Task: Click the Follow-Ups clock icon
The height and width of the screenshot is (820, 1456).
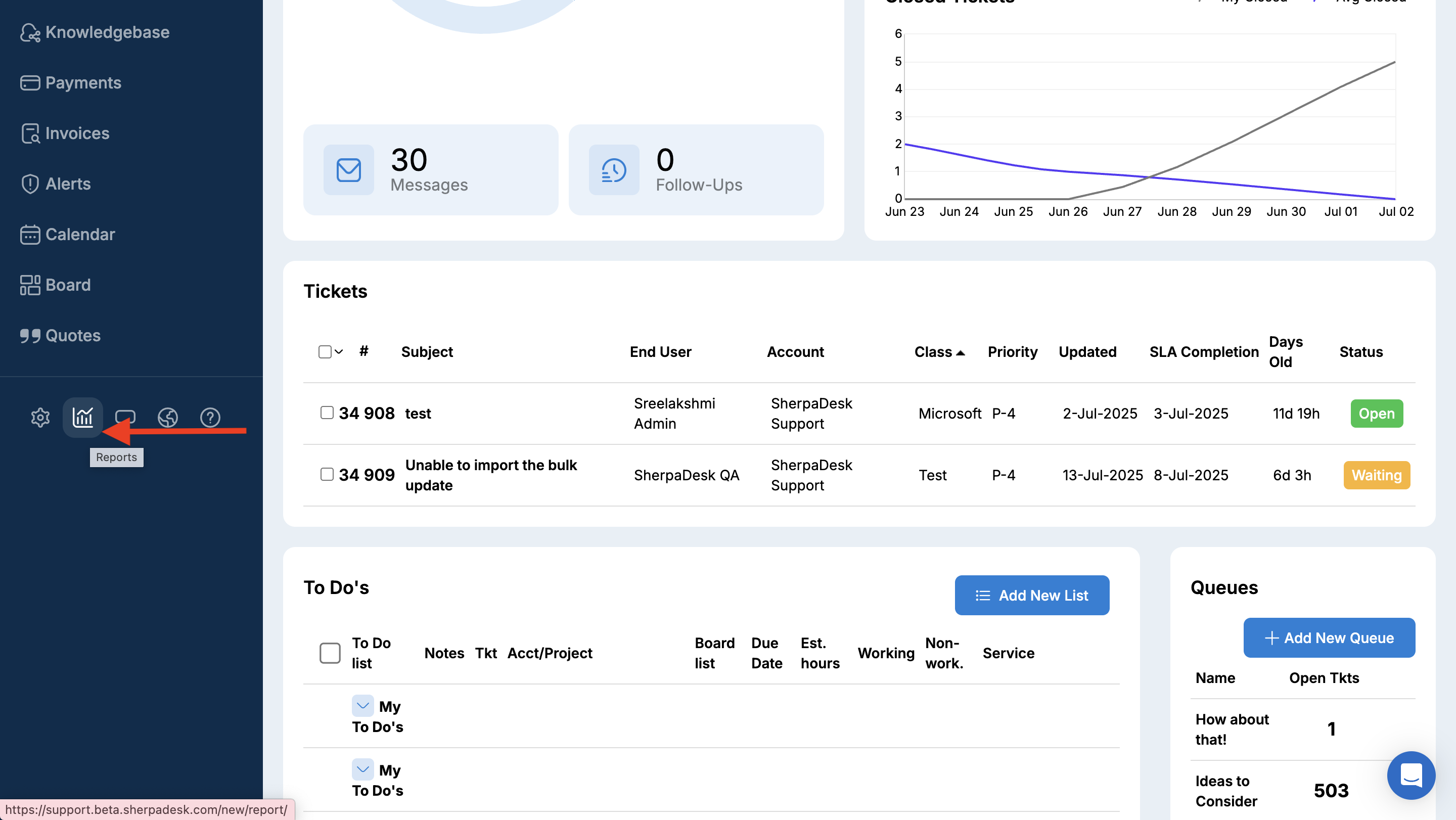Action: point(613,169)
